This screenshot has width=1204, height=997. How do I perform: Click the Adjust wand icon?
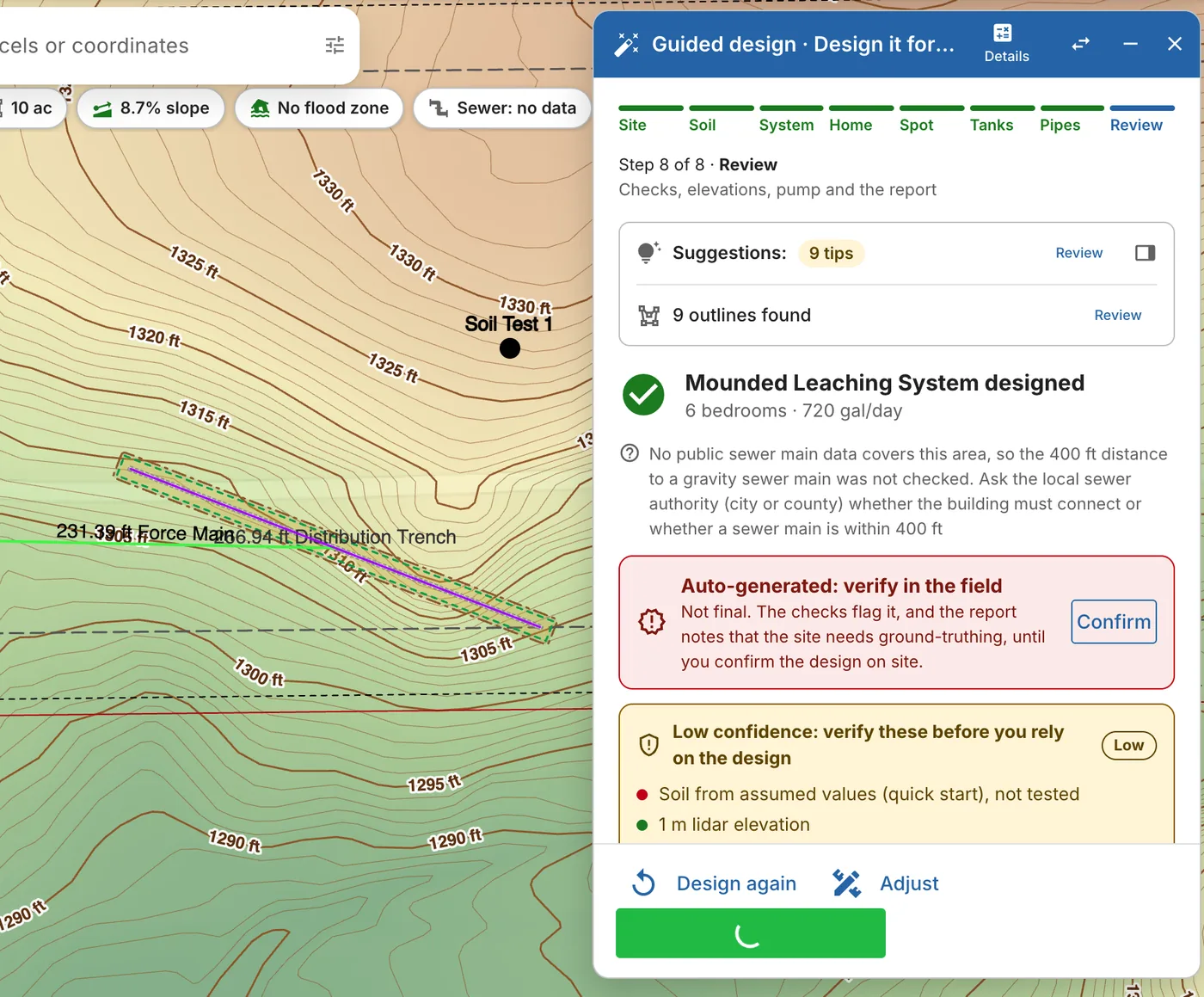pyautogui.click(x=846, y=883)
